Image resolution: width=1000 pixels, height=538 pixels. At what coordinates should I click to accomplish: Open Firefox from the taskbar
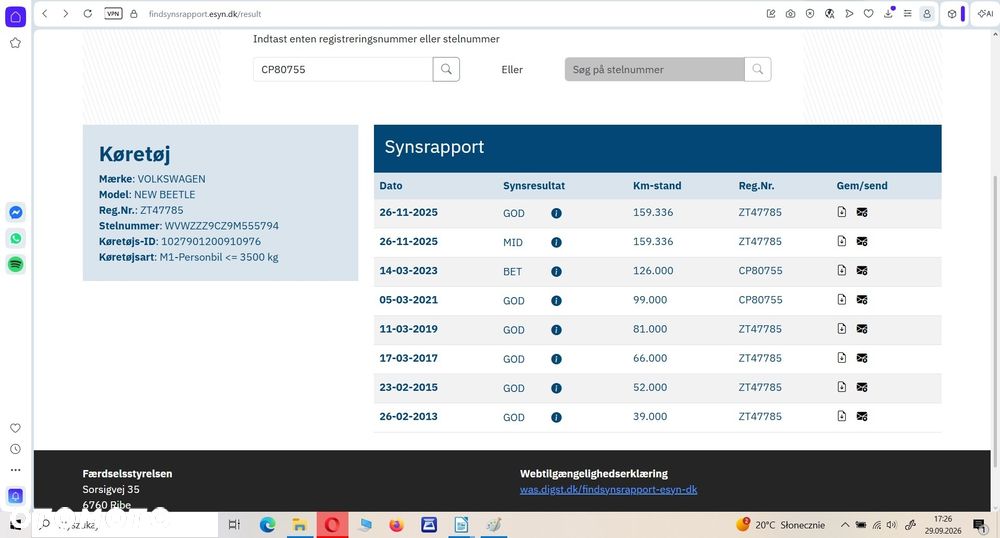tap(397, 525)
